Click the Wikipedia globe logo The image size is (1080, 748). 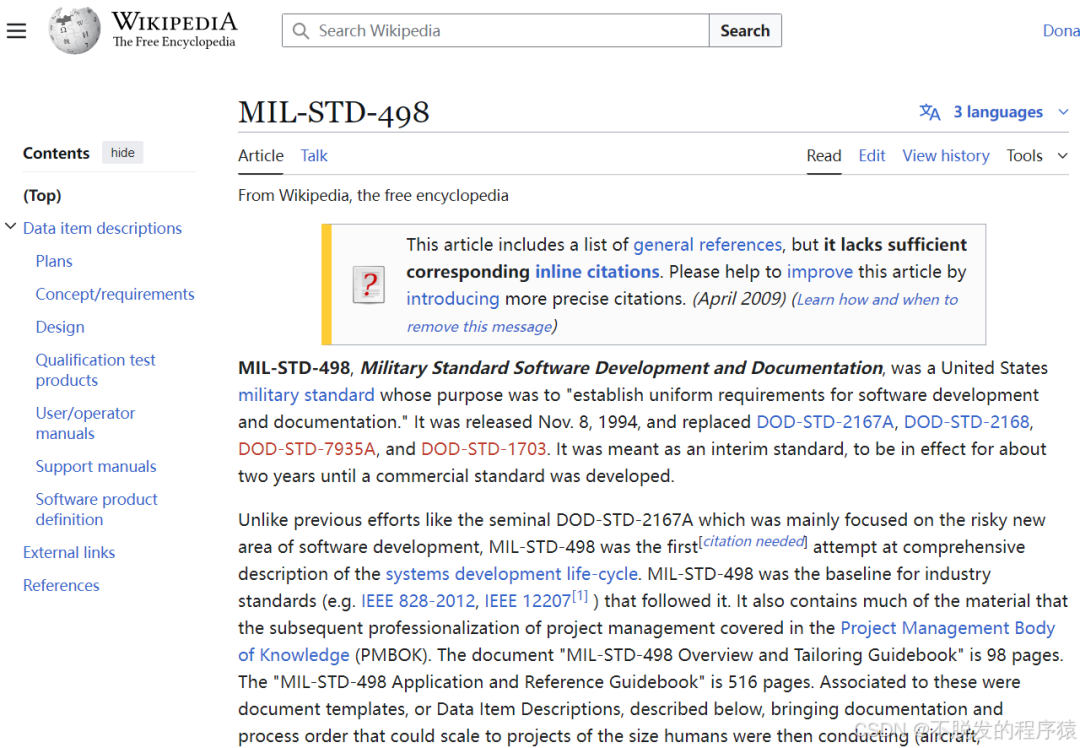[x=74, y=30]
